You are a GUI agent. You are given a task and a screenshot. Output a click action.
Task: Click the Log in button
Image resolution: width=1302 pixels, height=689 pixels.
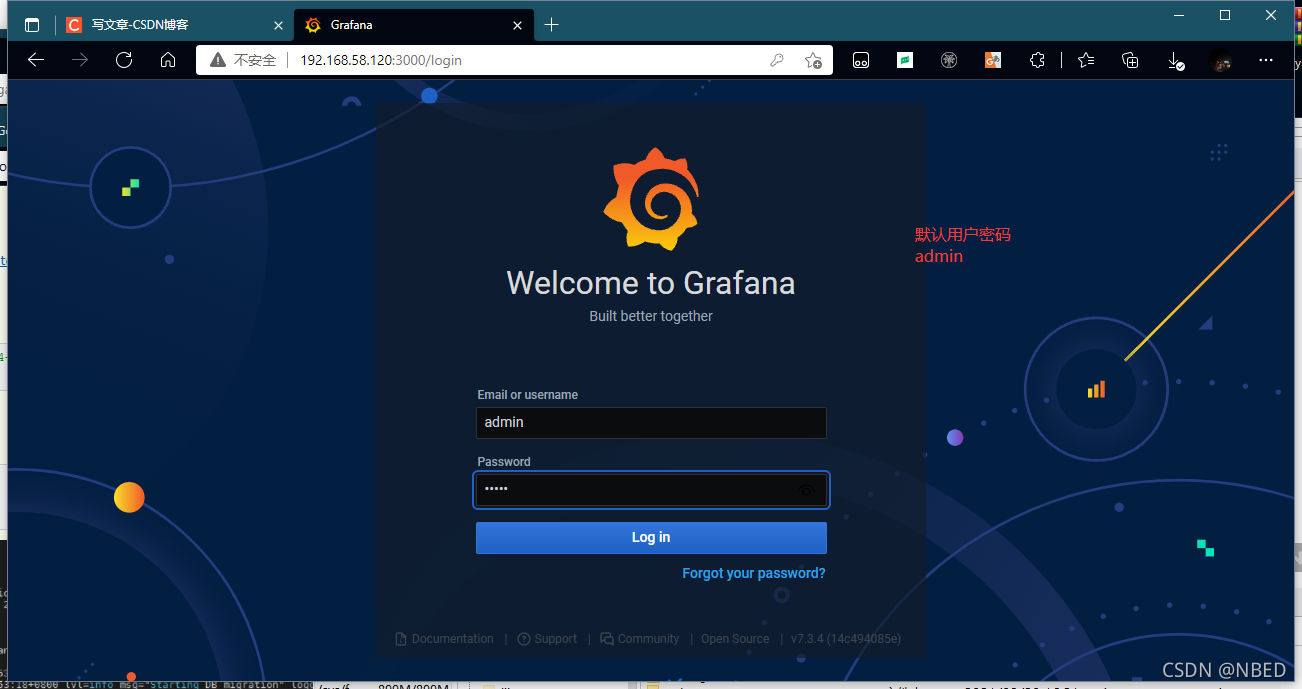pyautogui.click(x=651, y=537)
